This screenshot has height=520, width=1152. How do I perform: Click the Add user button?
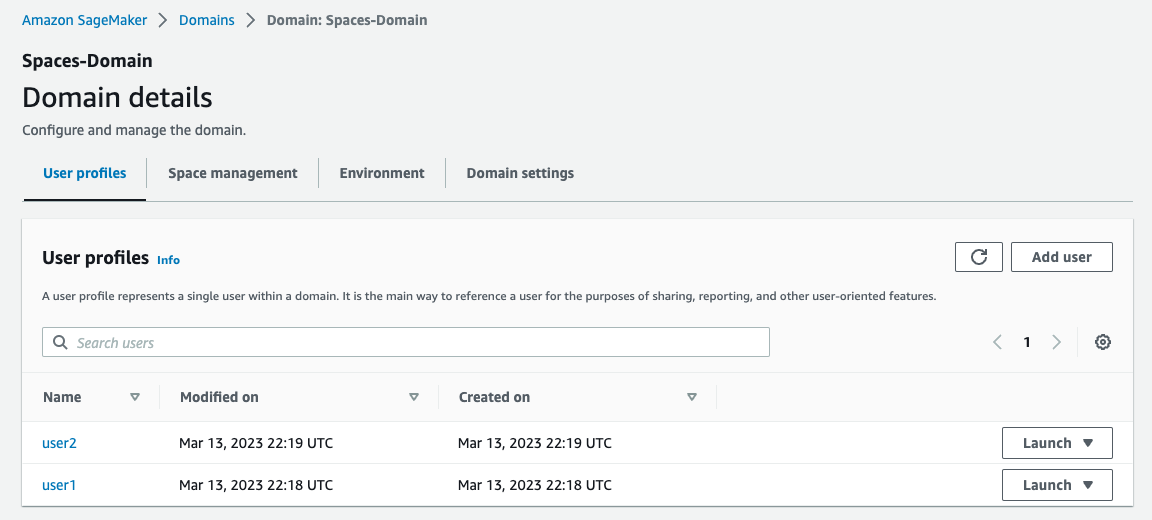[x=1062, y=257]
